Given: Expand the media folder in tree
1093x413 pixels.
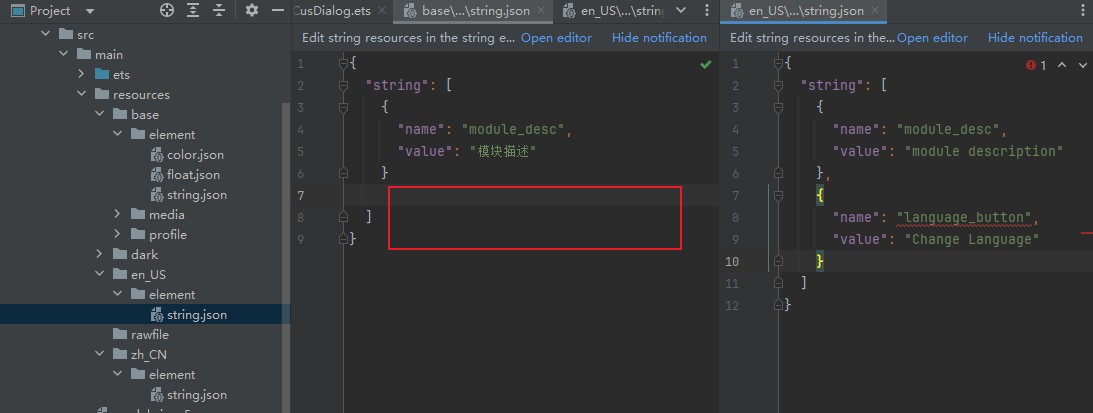Looking at the screenshot, I should pos(118,215).
